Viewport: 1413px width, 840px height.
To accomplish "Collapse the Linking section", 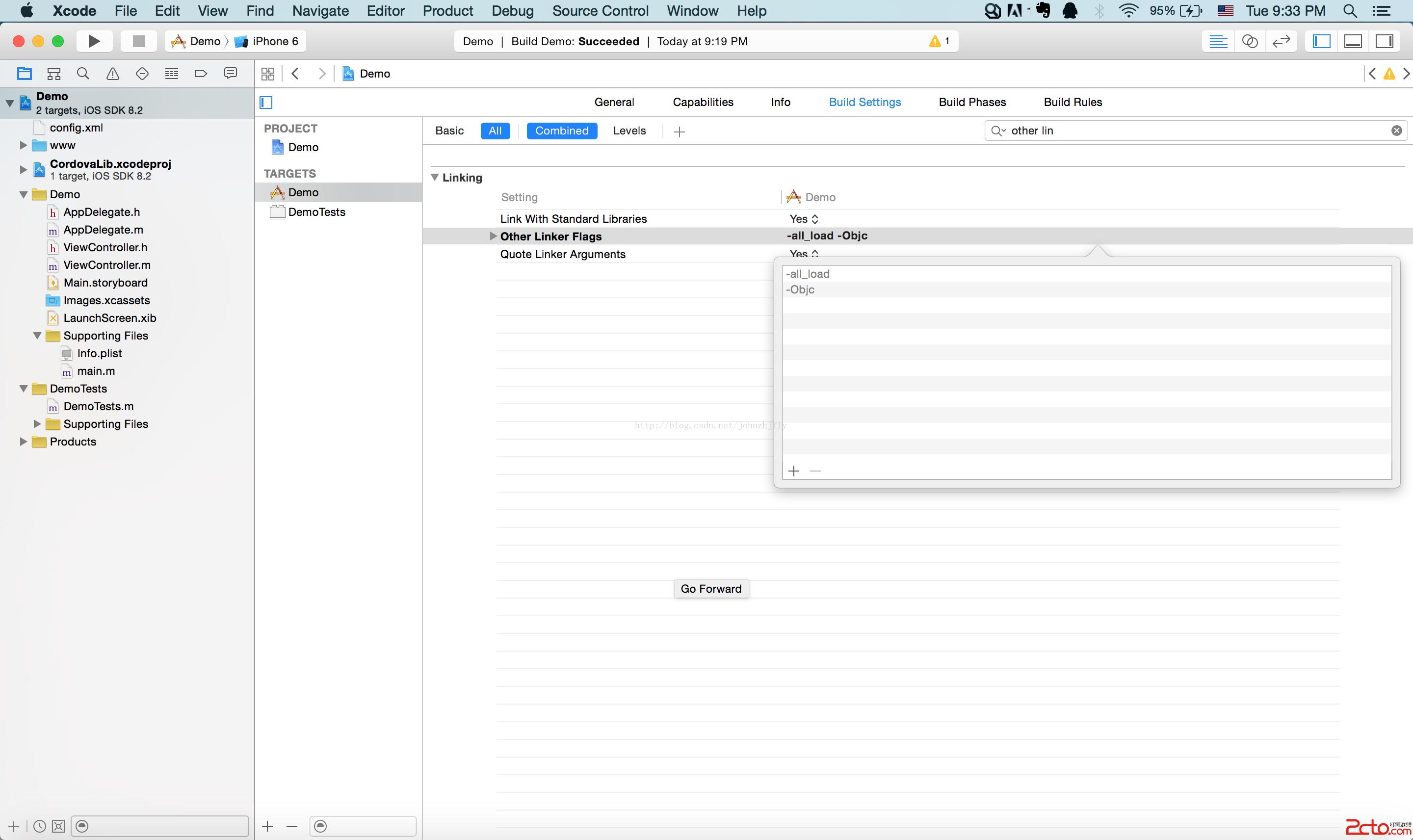I will 435,177.
